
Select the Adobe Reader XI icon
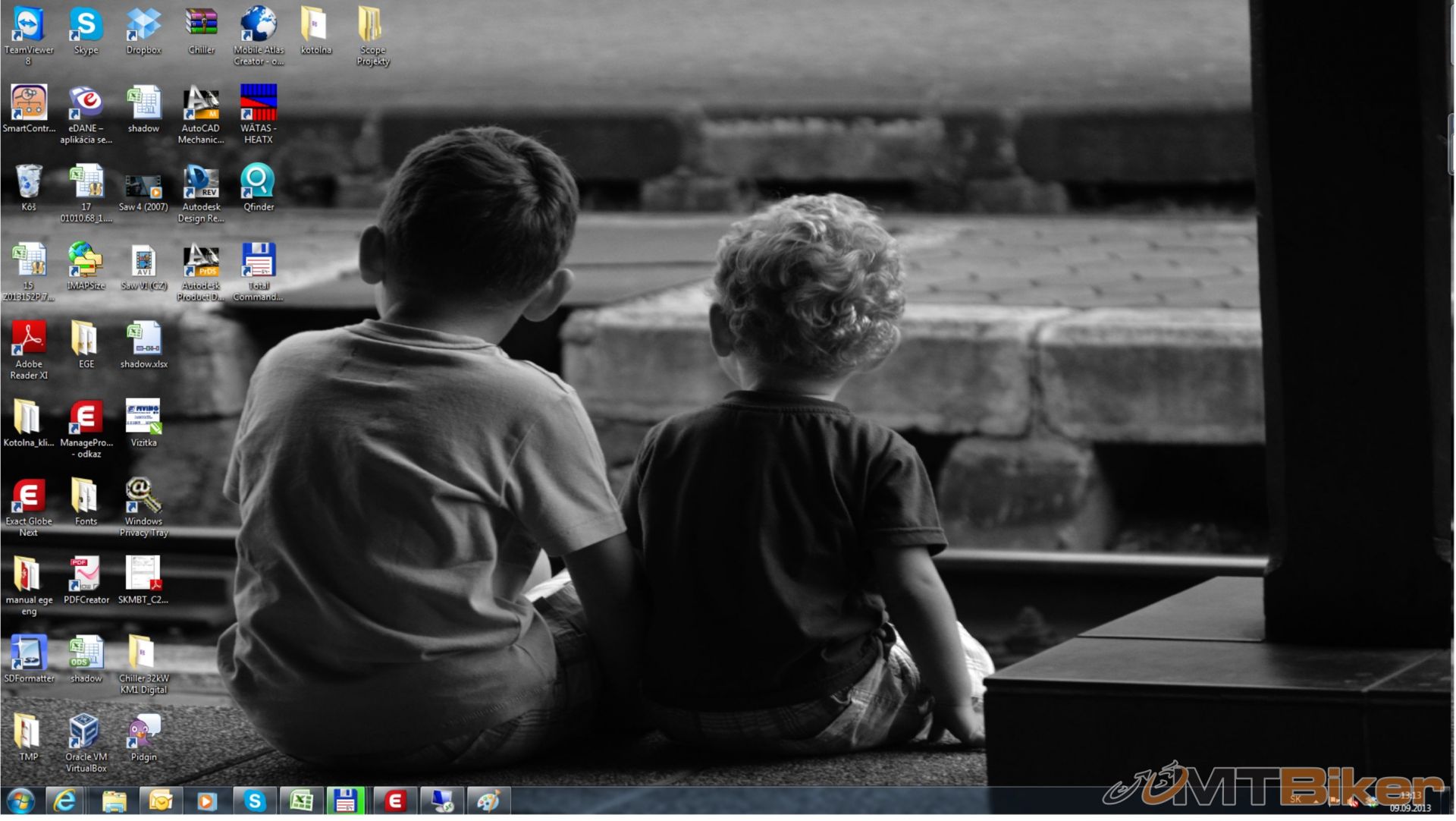[x=29, y=339]
